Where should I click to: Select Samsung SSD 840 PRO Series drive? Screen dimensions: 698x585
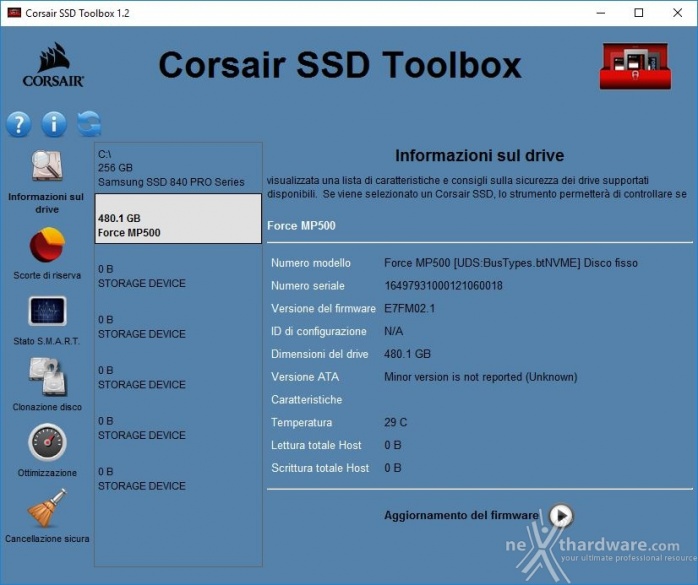pos(178,168)
